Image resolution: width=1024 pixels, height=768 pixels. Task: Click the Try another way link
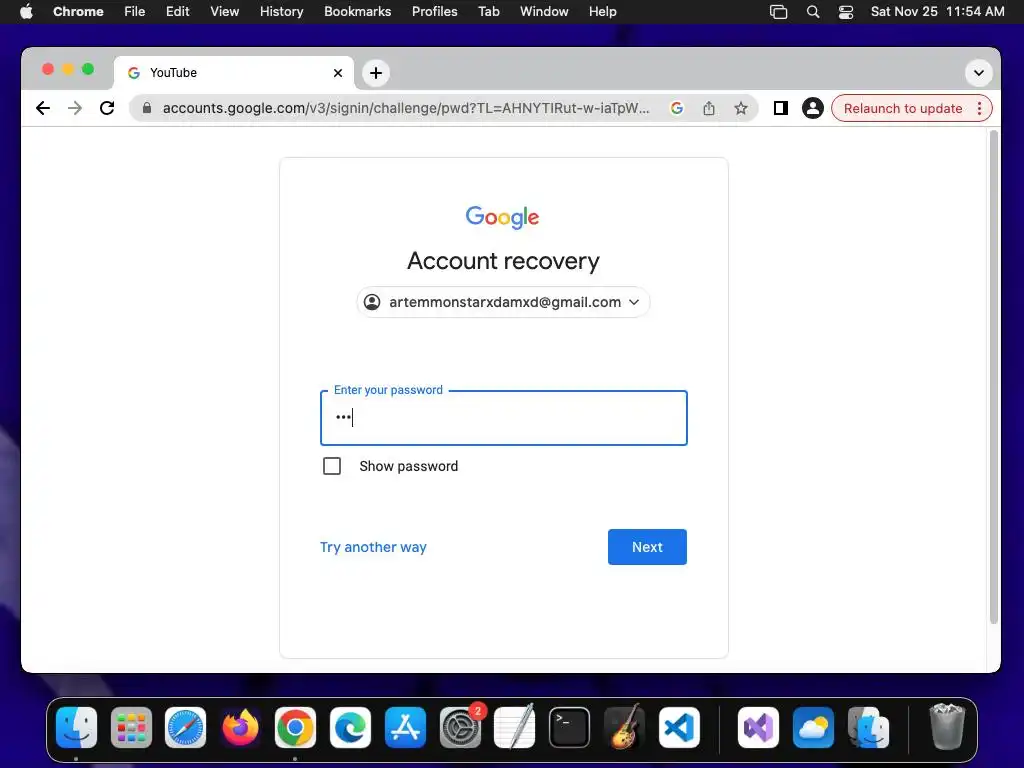tap(373, 547)
